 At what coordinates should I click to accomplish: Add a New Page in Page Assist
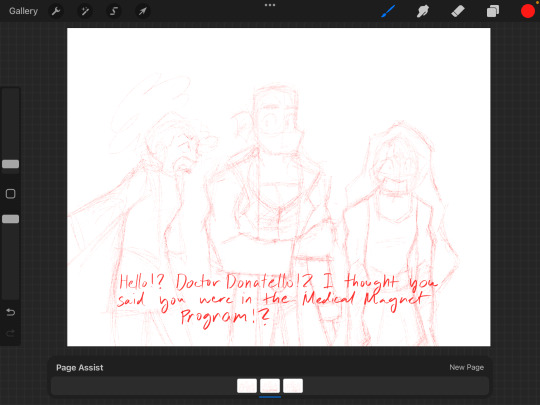coord(466,367)
